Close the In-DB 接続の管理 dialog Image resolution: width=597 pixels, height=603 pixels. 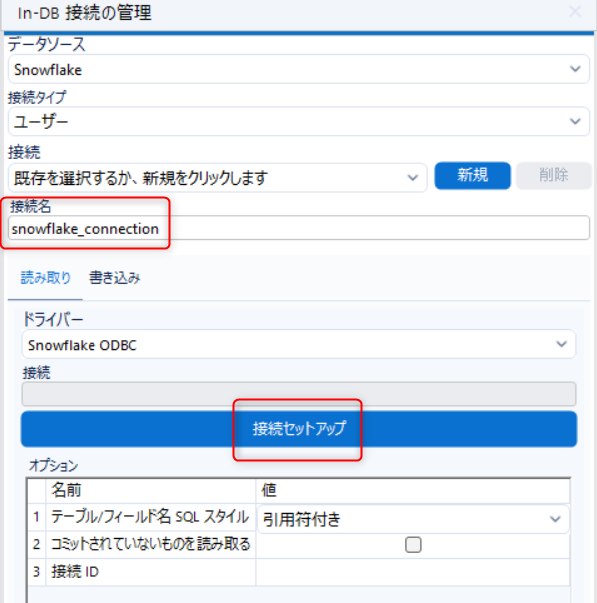pos(575,12)
